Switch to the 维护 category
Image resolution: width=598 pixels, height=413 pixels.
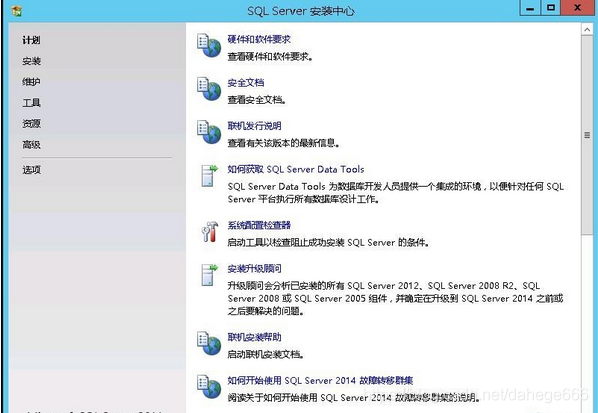31,82
